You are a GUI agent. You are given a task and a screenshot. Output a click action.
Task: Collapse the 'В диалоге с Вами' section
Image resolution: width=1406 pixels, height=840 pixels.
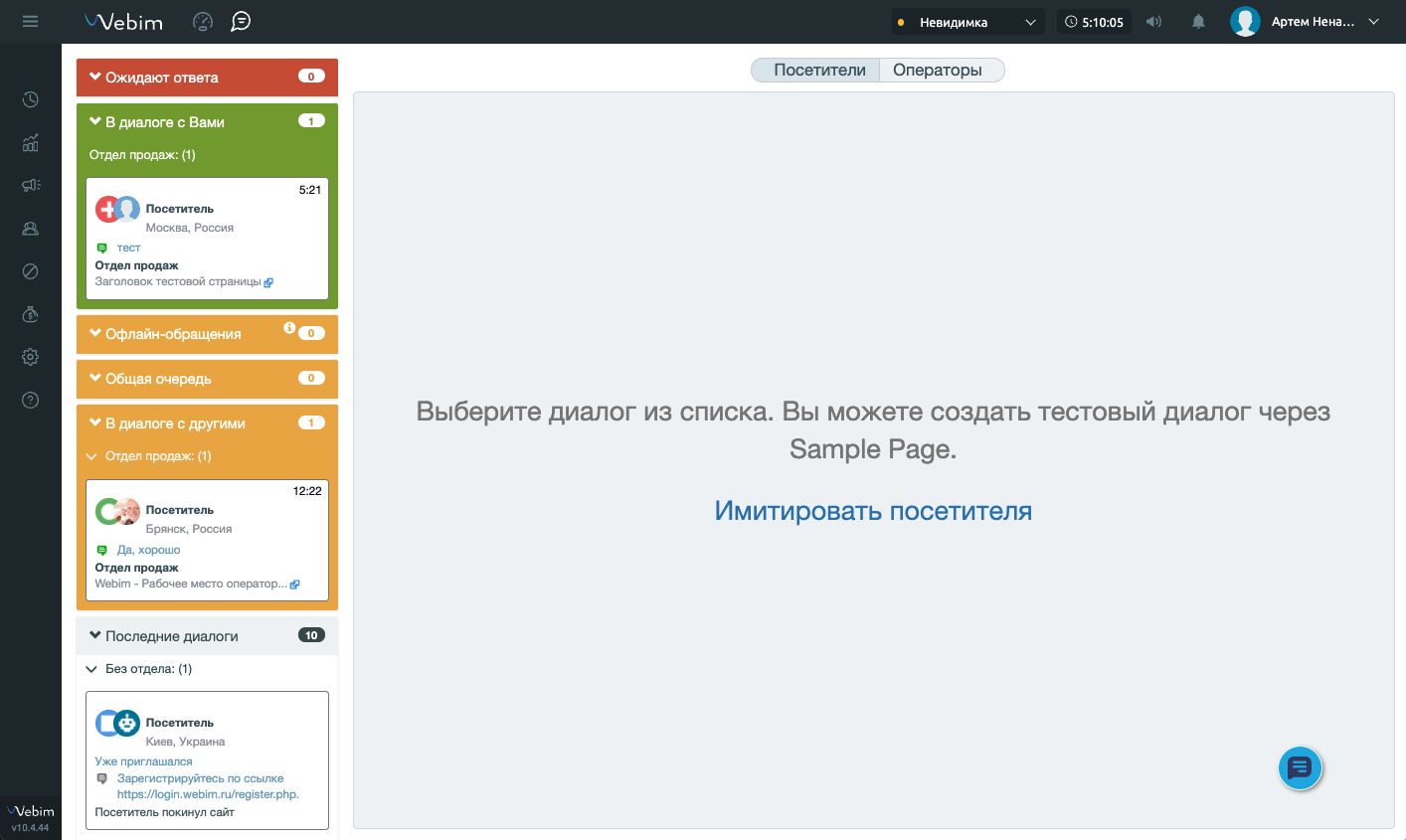click(x=95, y=122)
